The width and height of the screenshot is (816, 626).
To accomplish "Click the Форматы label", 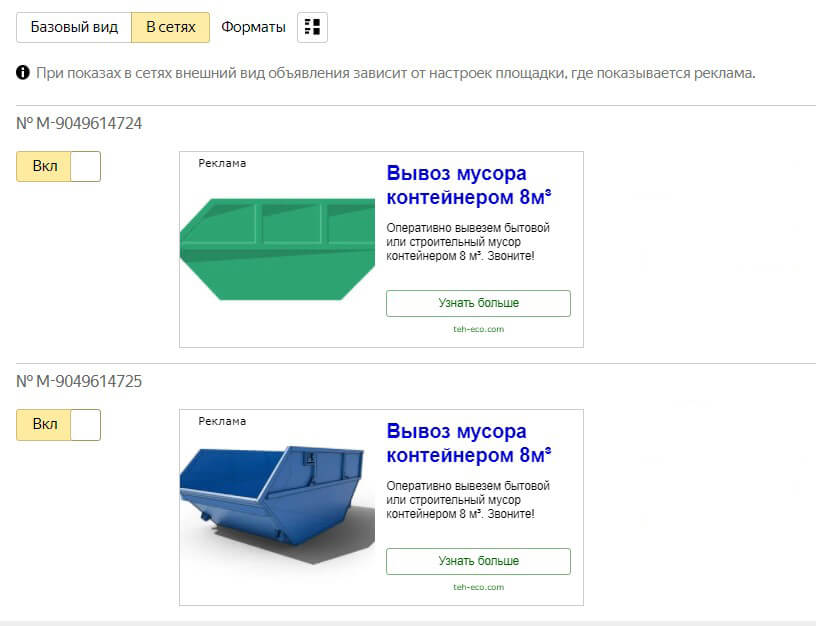I will click(x=253, y=27).
